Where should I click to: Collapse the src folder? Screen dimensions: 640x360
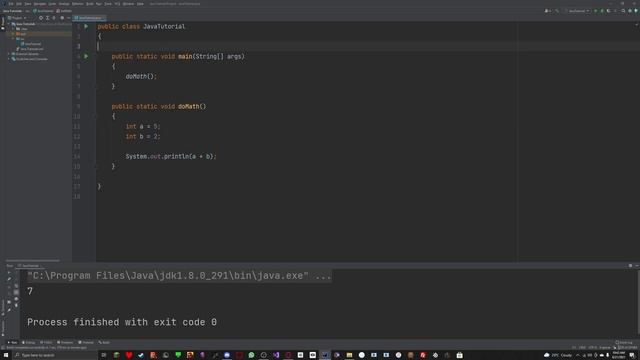pos(14,39)
